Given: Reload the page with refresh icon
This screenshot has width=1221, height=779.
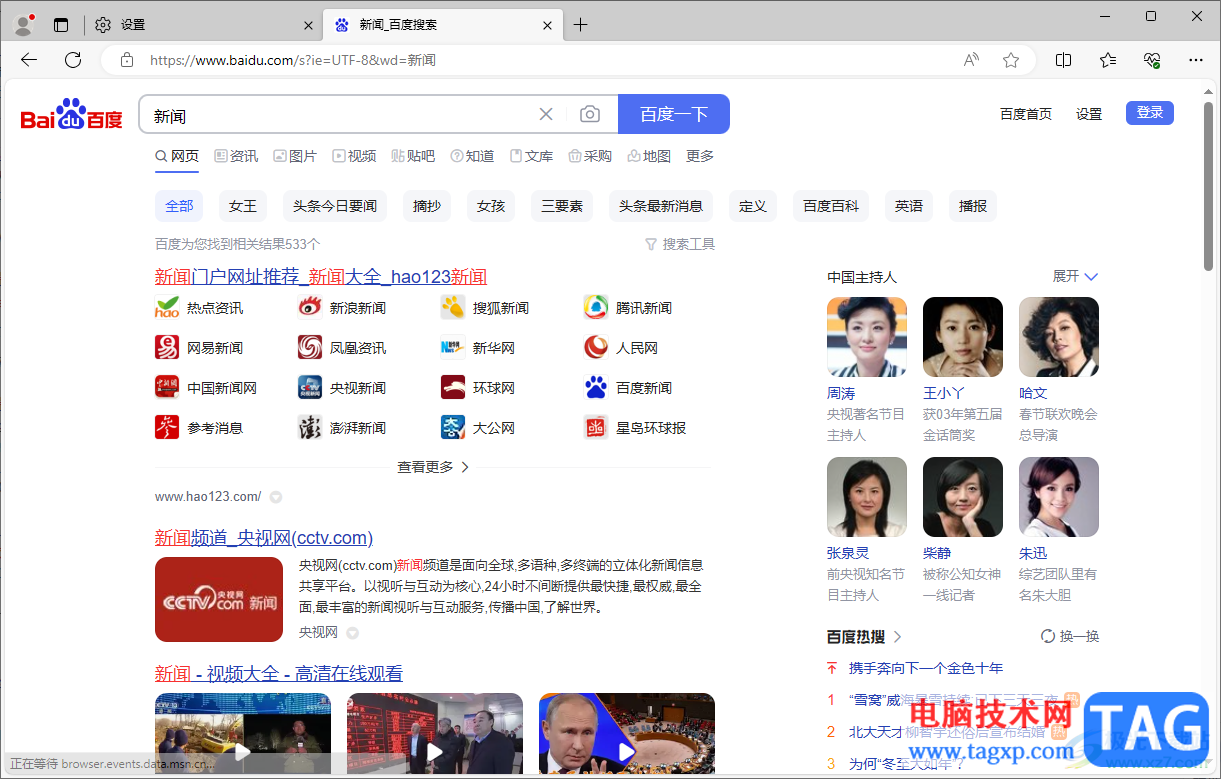Looking at the screenshot, I should coord(73,60).
